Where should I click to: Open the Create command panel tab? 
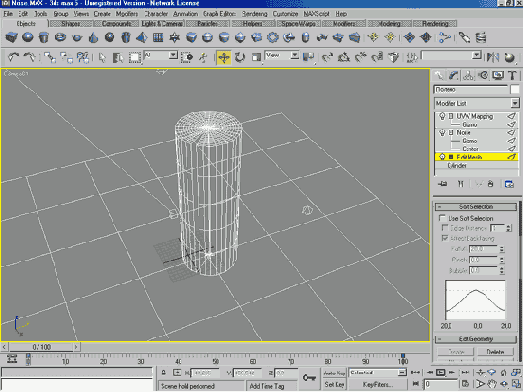coord(439,76)
